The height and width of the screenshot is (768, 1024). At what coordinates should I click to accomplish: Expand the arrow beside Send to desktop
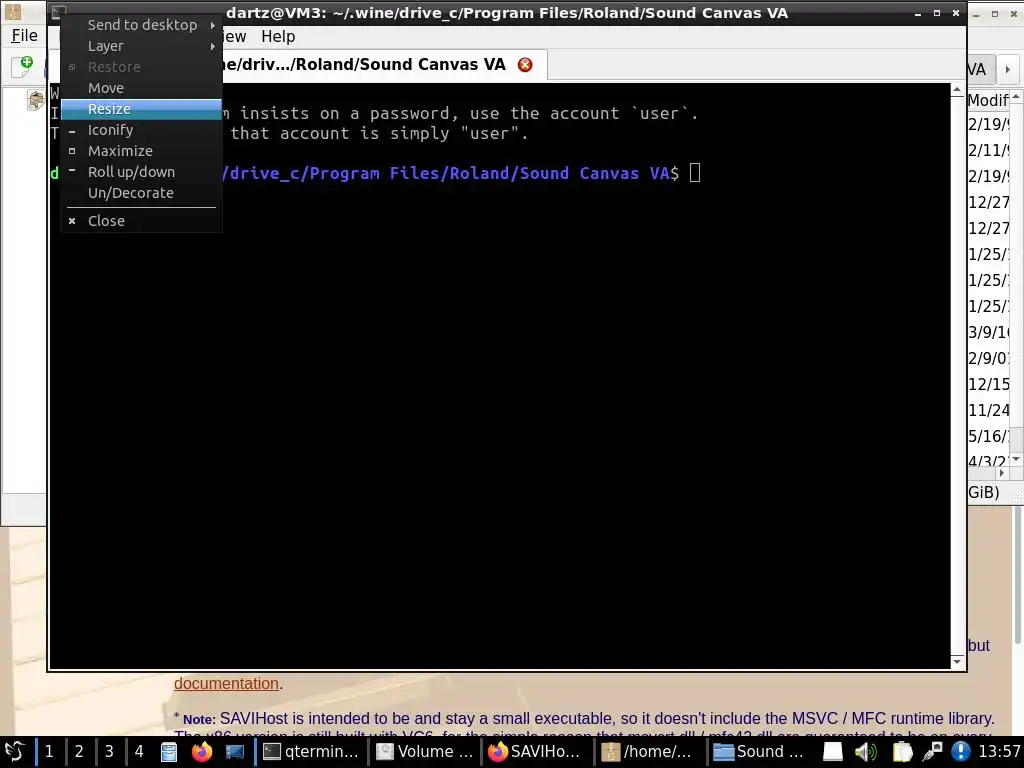click(212, 25)
